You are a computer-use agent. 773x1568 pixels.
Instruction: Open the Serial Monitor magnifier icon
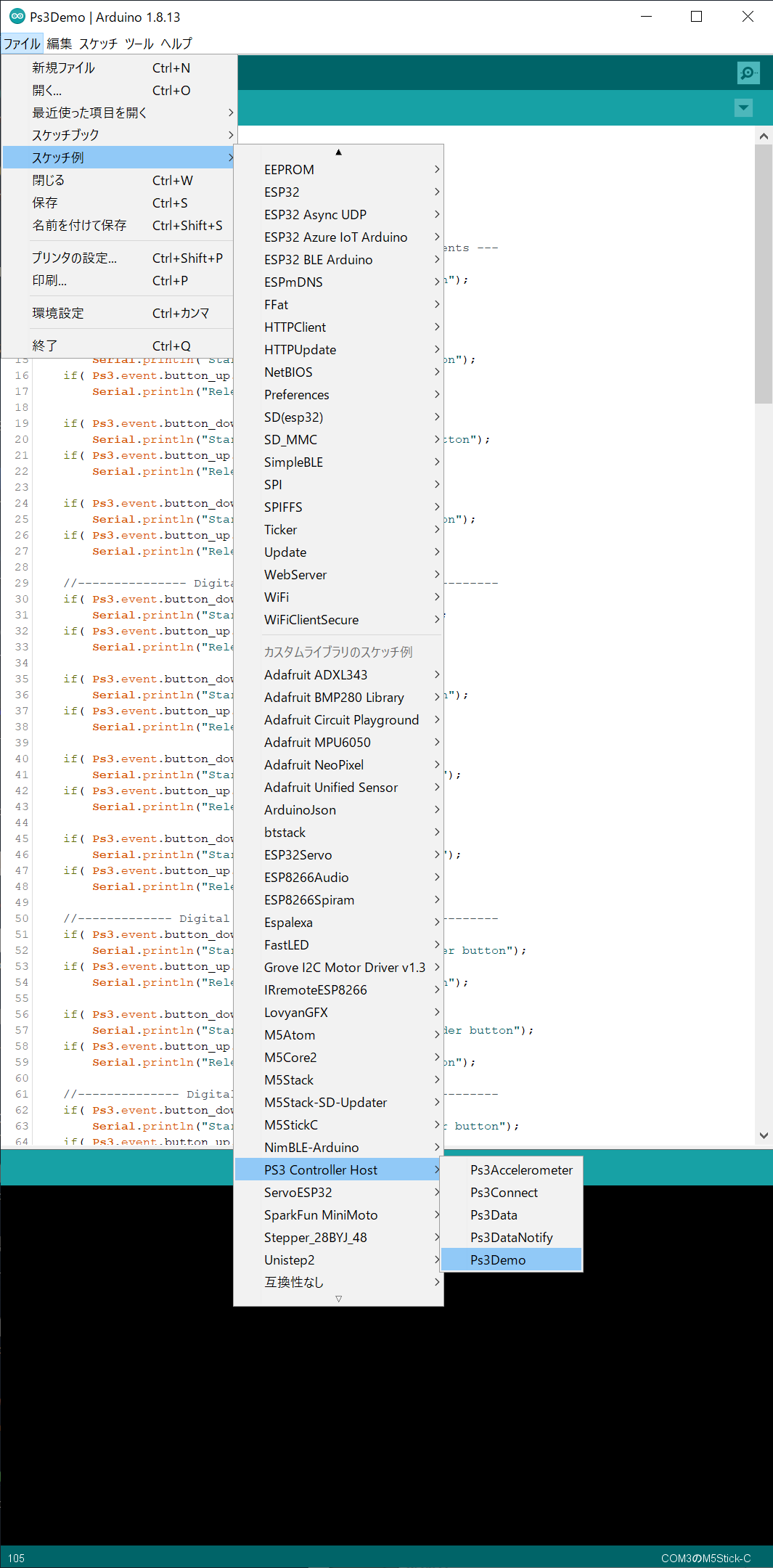click(748, 73)
